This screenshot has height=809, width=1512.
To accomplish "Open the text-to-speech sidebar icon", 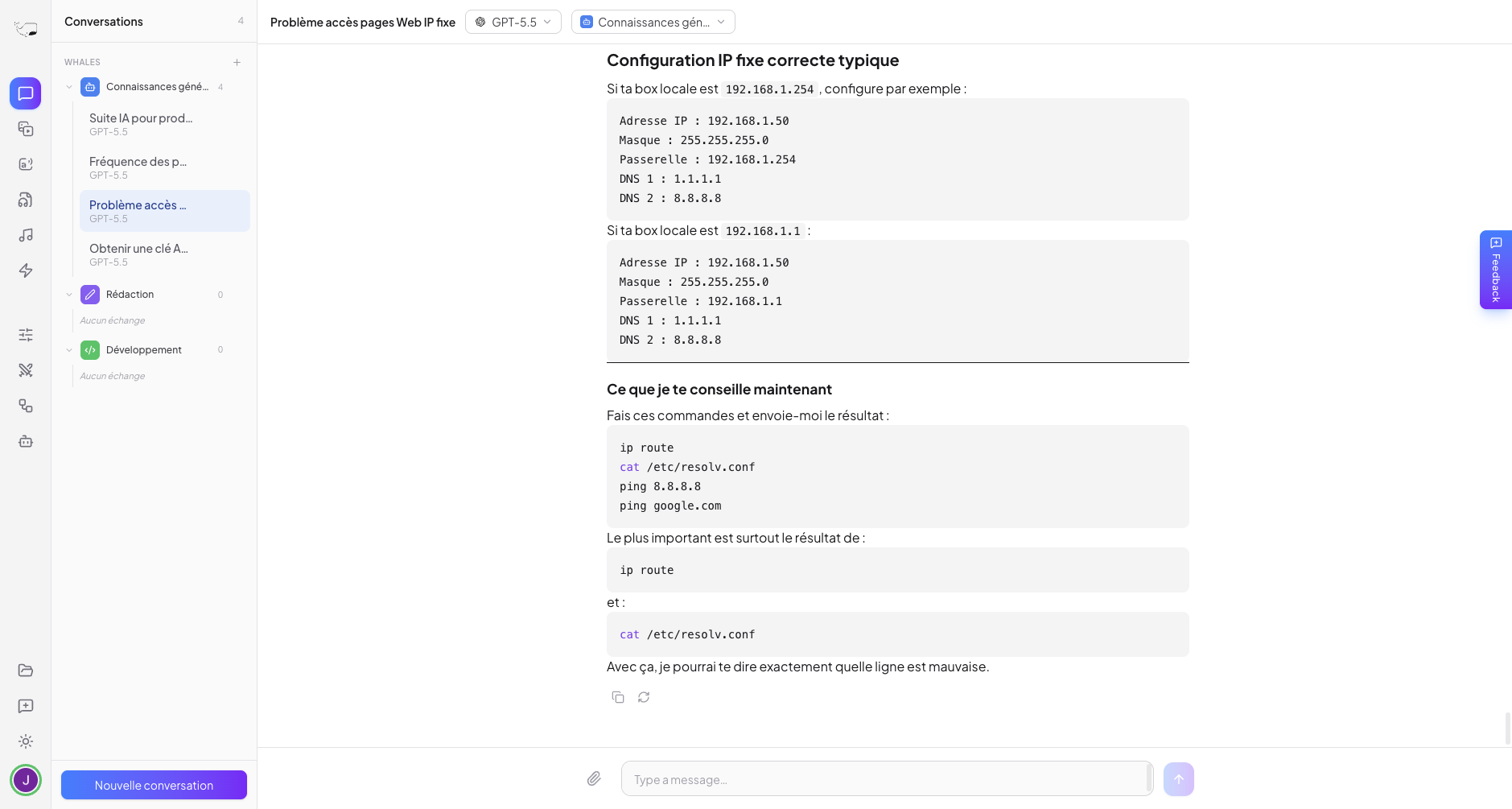I will click(x=26, y=164).
